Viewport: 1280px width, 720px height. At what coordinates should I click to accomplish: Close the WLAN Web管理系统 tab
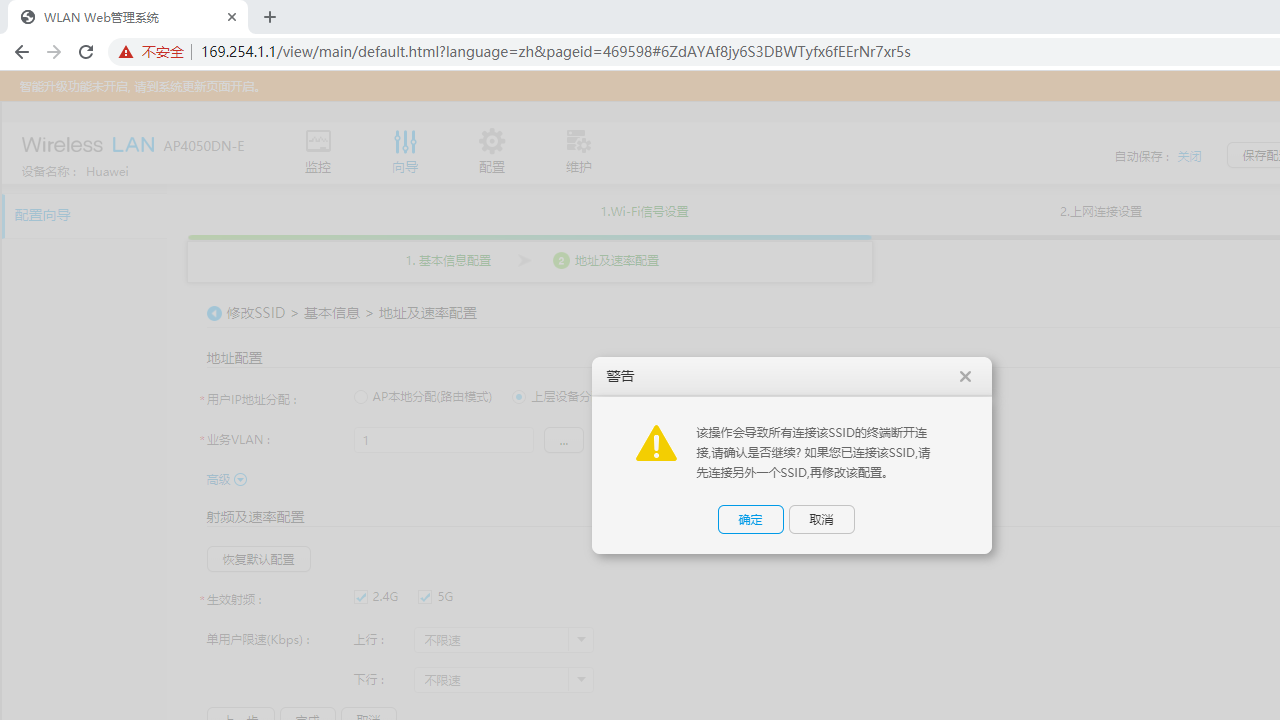[232, 17]
